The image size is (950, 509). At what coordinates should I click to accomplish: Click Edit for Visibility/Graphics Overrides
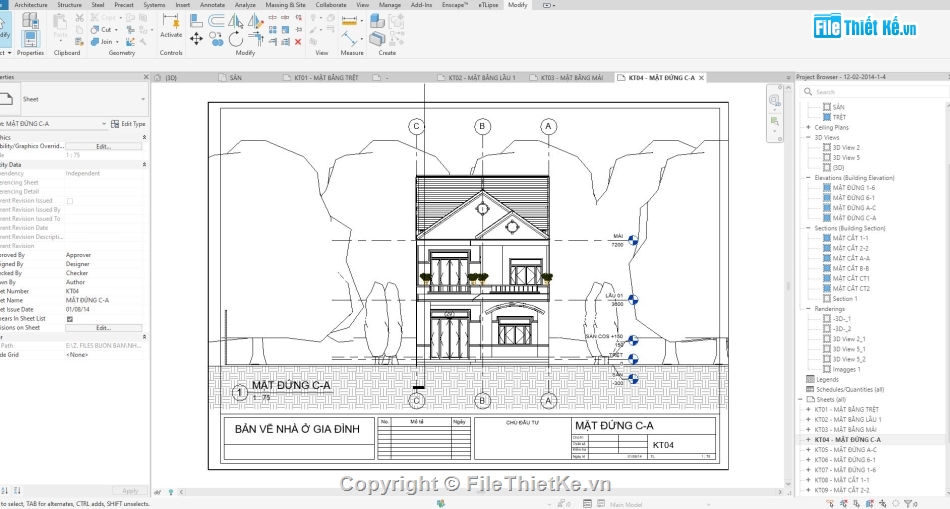click(104, 146)
